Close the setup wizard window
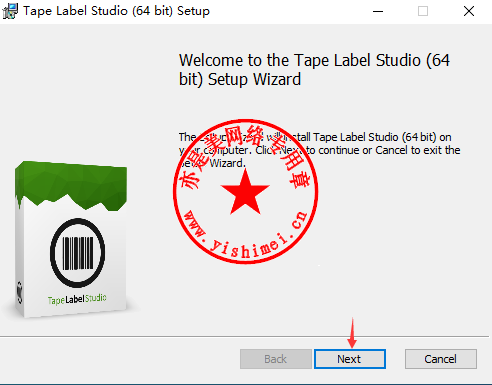This screenshot has height=385, width=492. pyautogui.click(x=469, y=11)
